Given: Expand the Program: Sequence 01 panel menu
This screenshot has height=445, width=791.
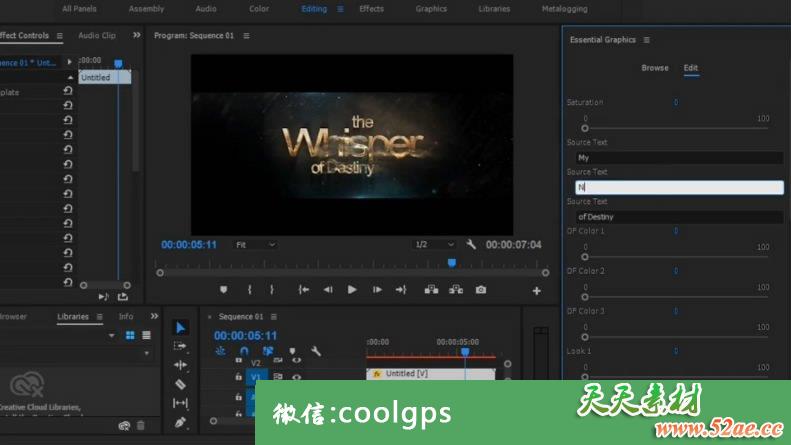Looking at the screenshot, I should click(246, 36).
